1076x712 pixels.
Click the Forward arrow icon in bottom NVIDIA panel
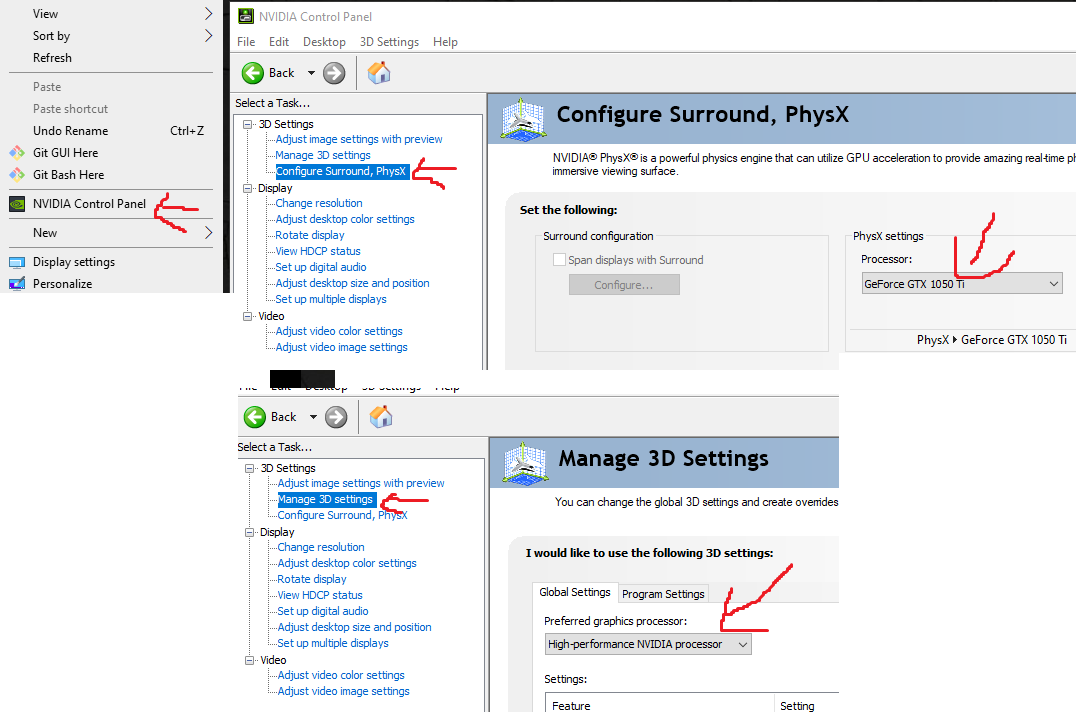tap(336, 417)
